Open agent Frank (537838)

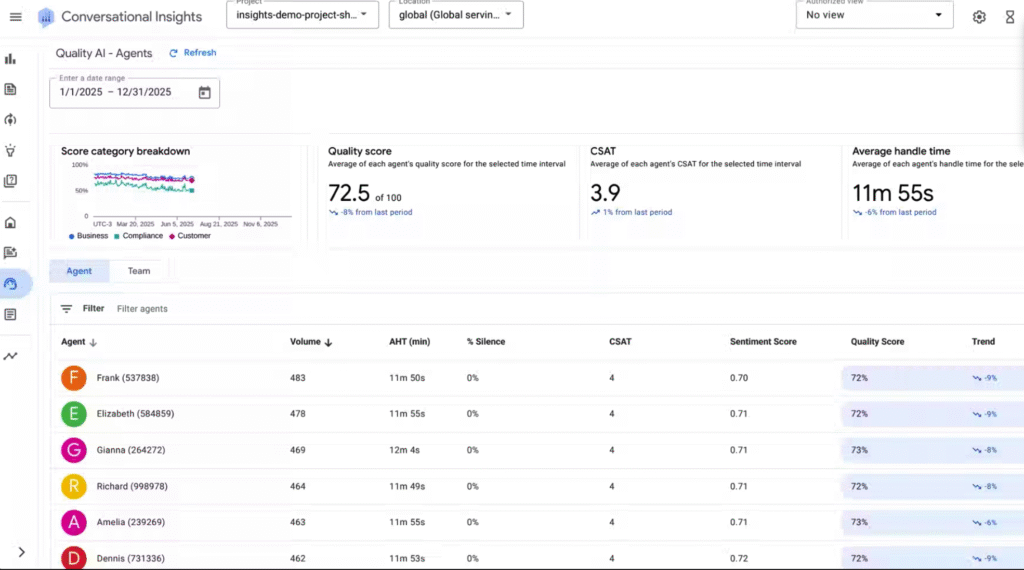pos(128,378)
